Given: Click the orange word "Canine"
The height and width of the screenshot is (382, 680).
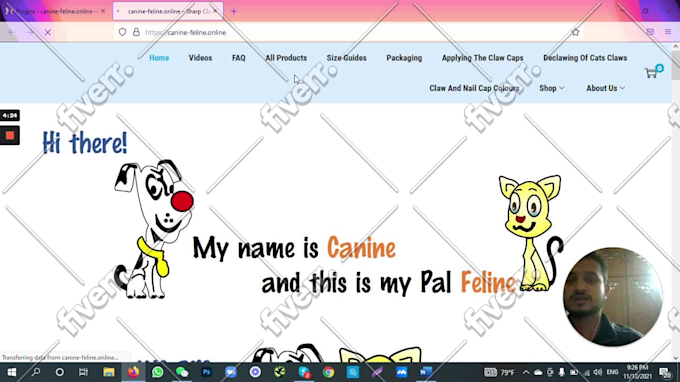Looking at the screenshot, I should [x=361, y=248].
